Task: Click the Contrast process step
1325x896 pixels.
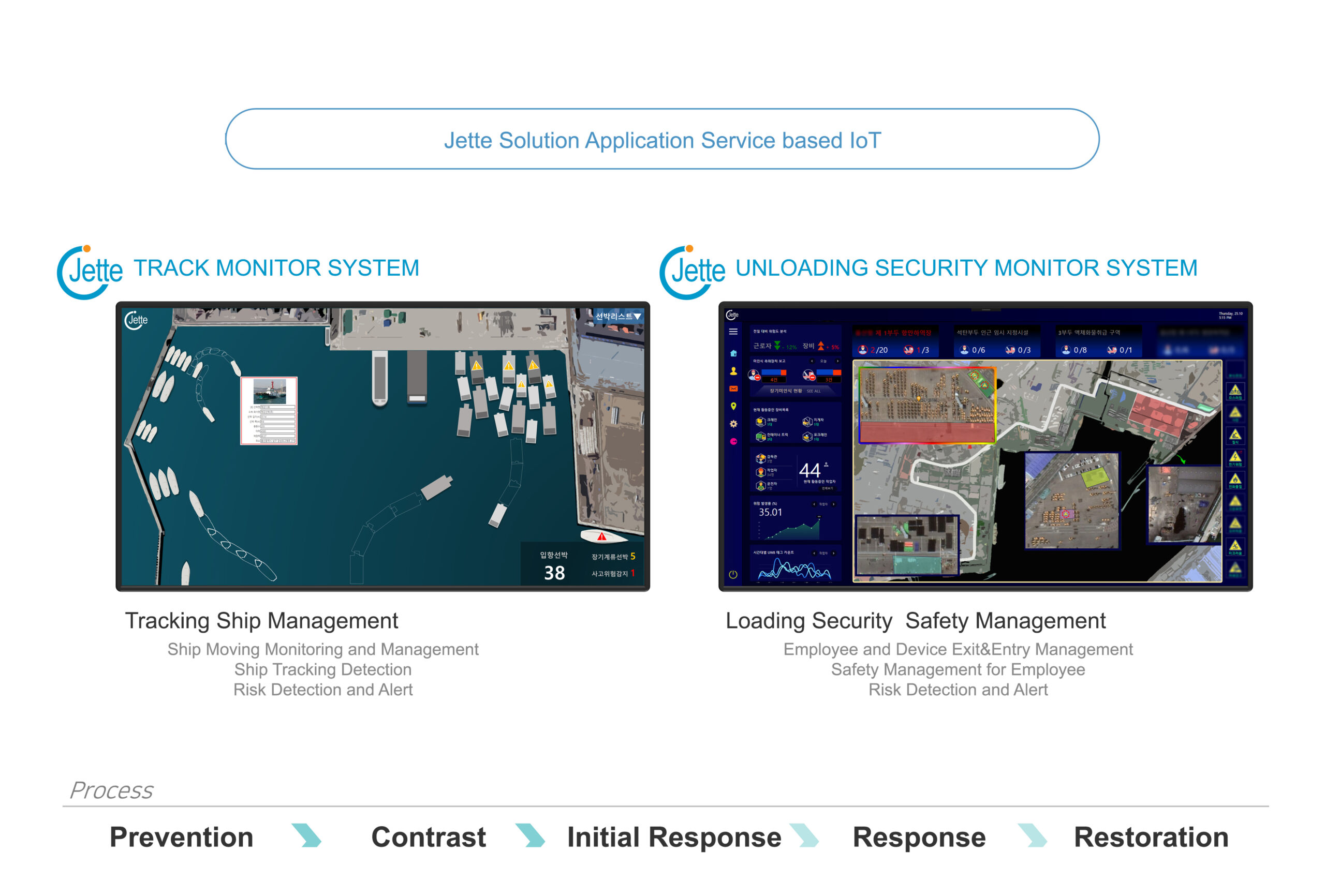Action: [x=429, y=838]
